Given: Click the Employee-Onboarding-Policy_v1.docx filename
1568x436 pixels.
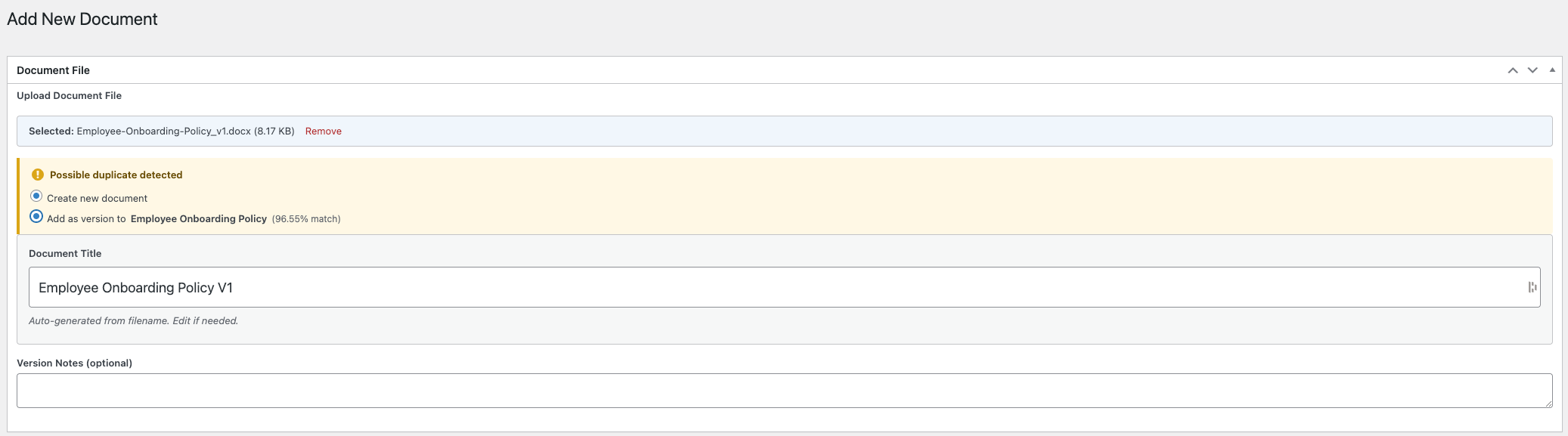Looking at the screenshot, I should tap(163, 131).
